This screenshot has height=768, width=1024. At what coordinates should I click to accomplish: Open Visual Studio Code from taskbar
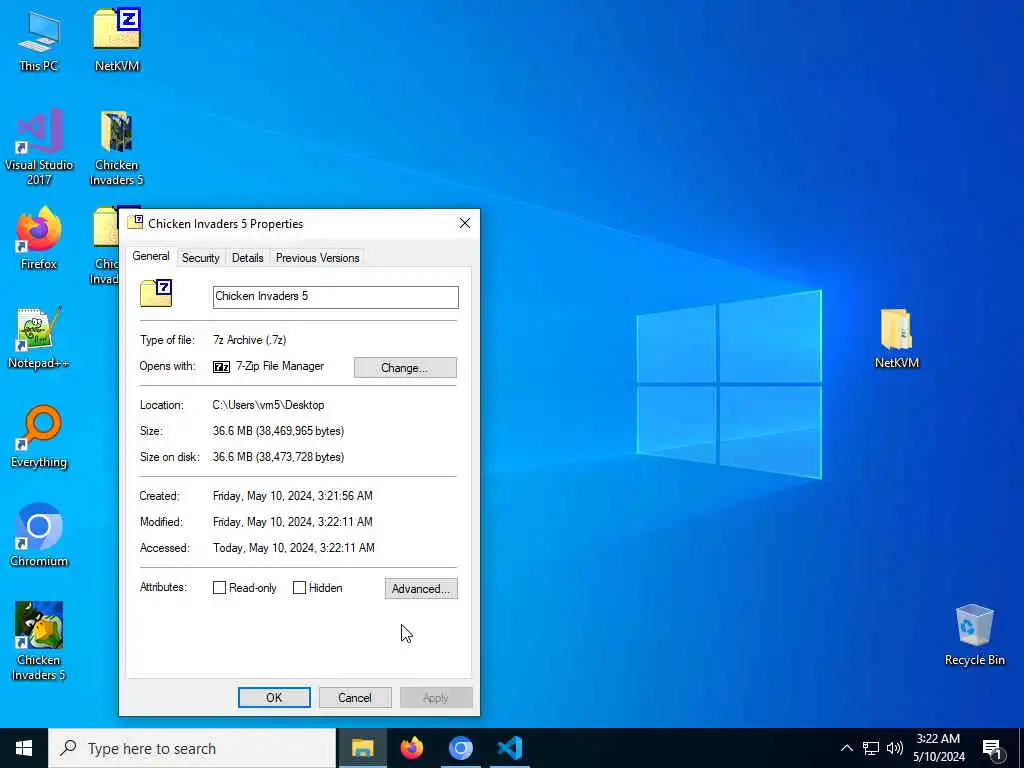pos(509,748)
